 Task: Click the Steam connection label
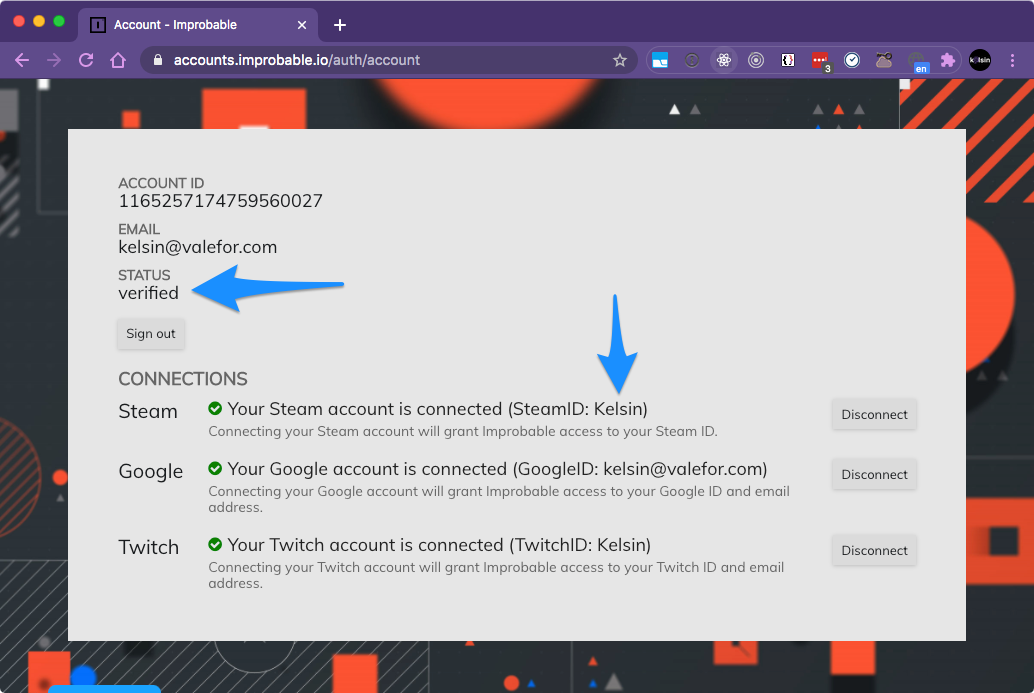pos(148,411)
